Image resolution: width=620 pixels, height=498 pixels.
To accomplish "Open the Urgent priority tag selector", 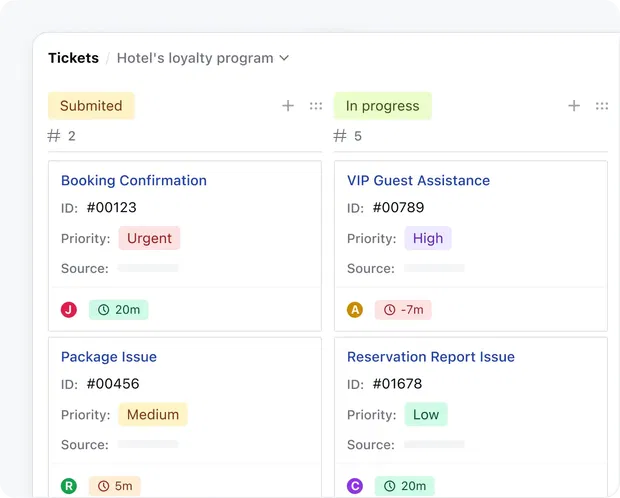I will coord(149,238).
